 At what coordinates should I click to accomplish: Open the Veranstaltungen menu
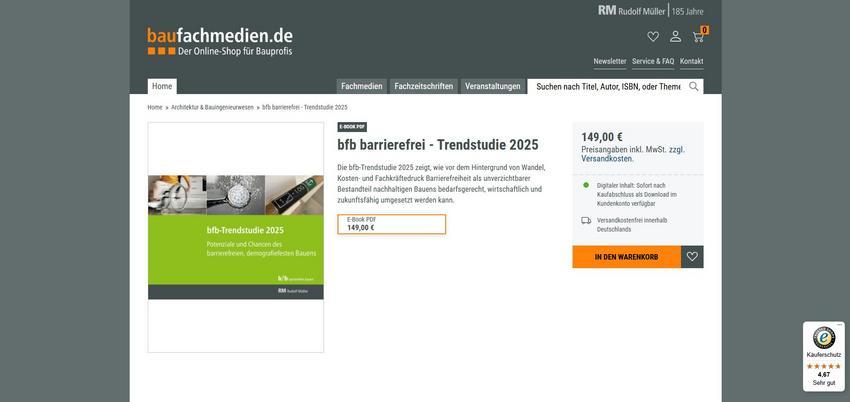click(x=492, y=86)
